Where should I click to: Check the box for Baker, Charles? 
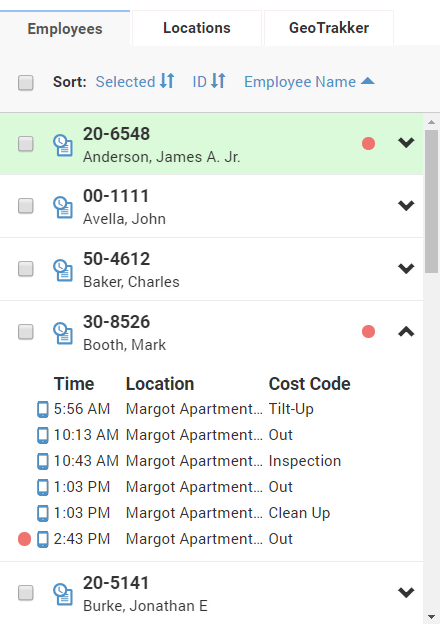(26, 269)
